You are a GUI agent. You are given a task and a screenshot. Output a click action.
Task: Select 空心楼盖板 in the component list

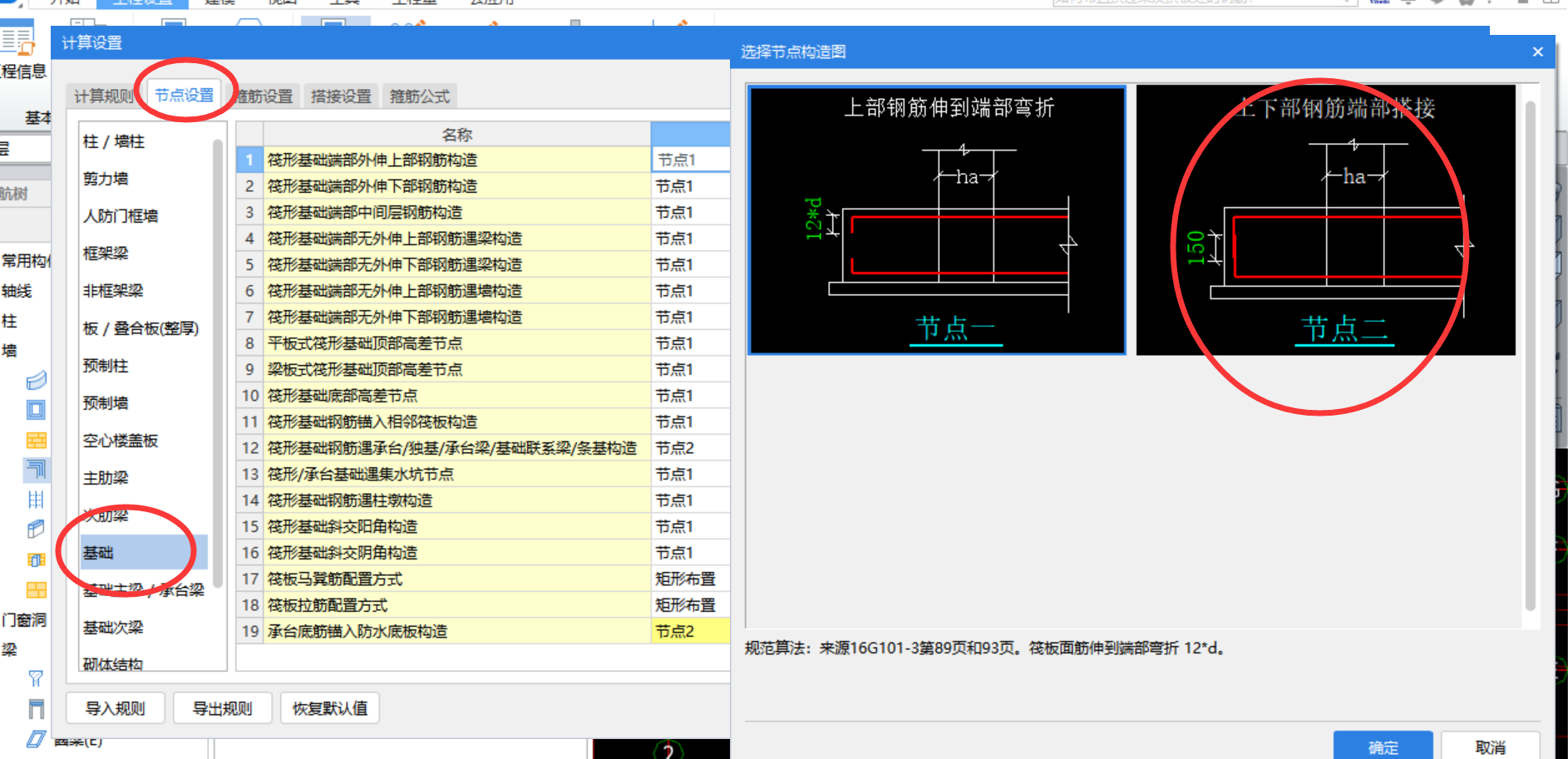[121, 441]
